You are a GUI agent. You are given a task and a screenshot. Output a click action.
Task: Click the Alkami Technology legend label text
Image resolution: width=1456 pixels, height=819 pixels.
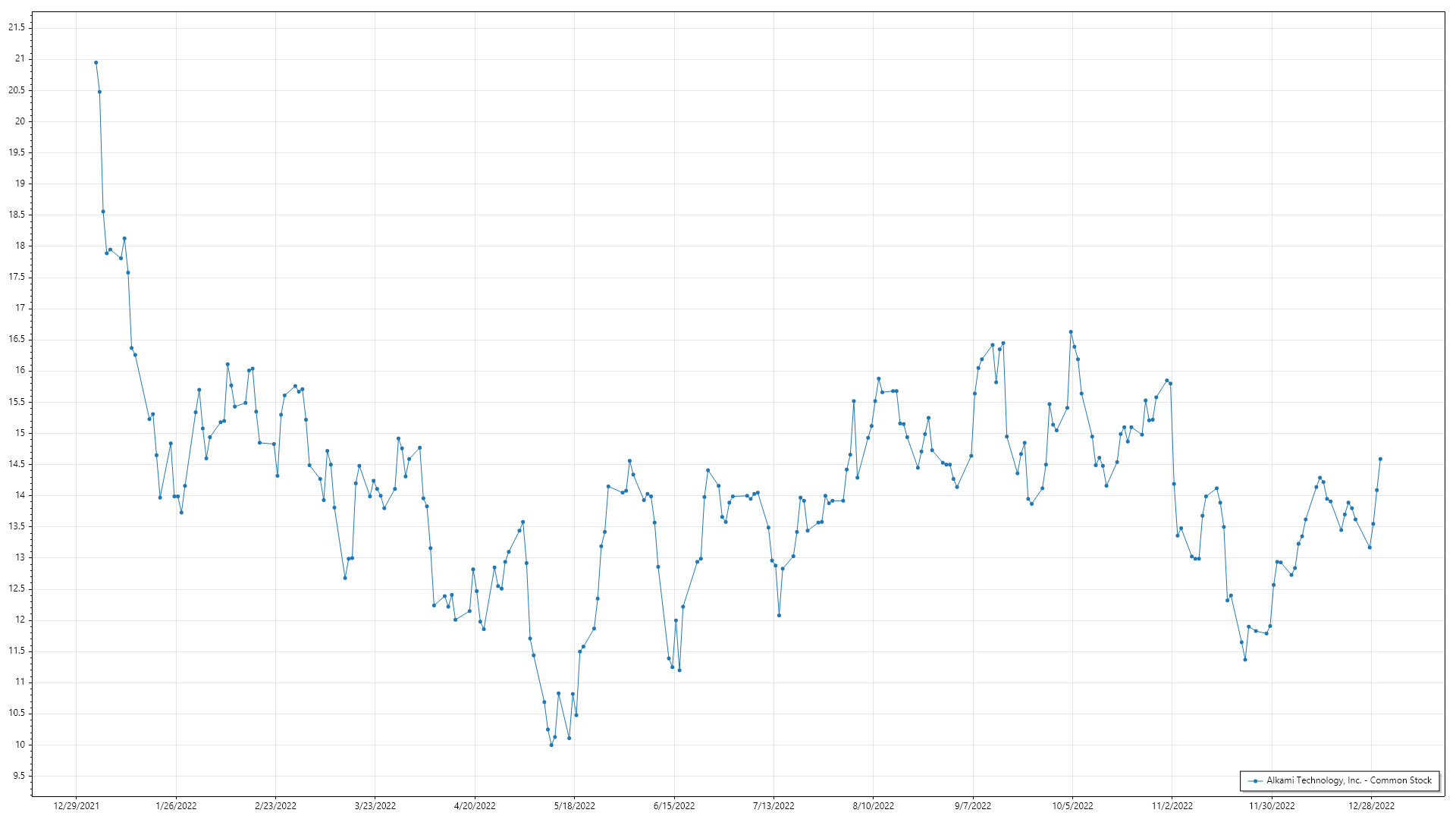point(1349,780)
